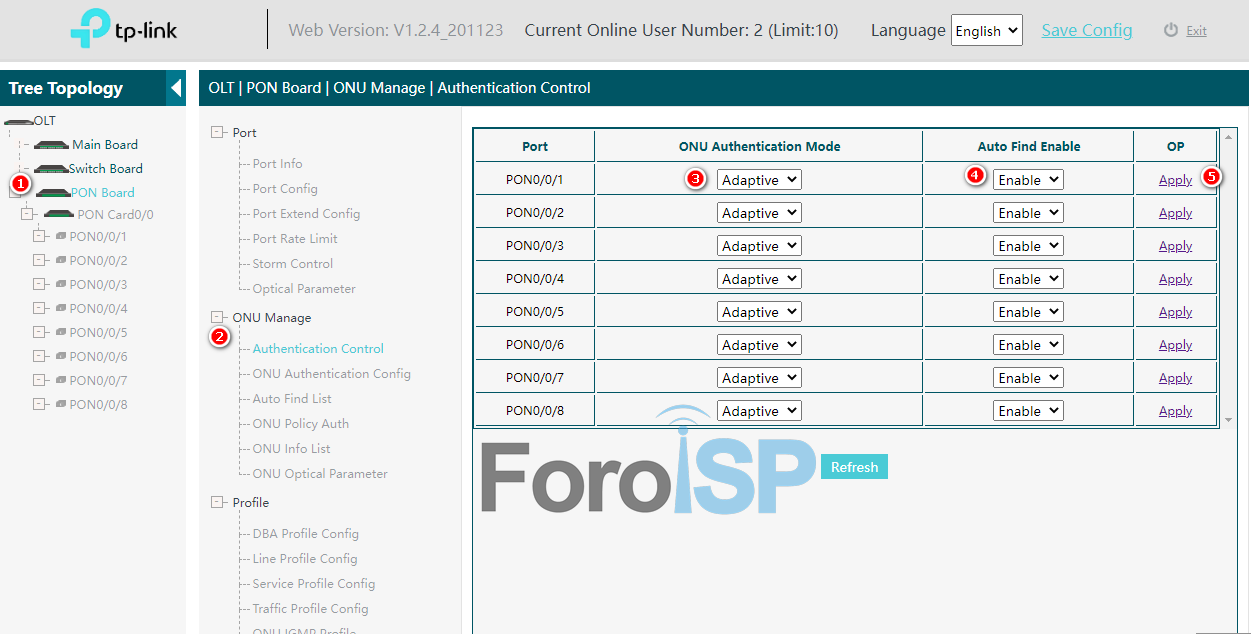
Task: Click the Save Config link
Action: coord(1087,30)
